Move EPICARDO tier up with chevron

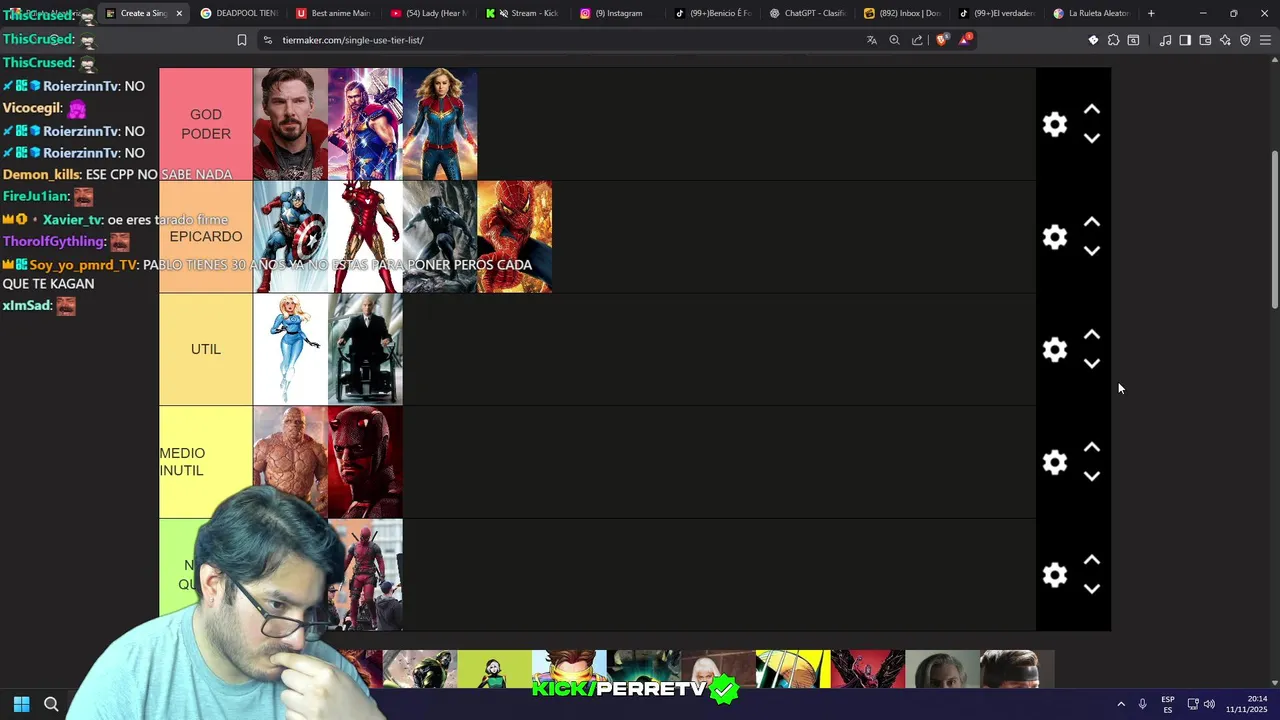(x=1092, y=222)
